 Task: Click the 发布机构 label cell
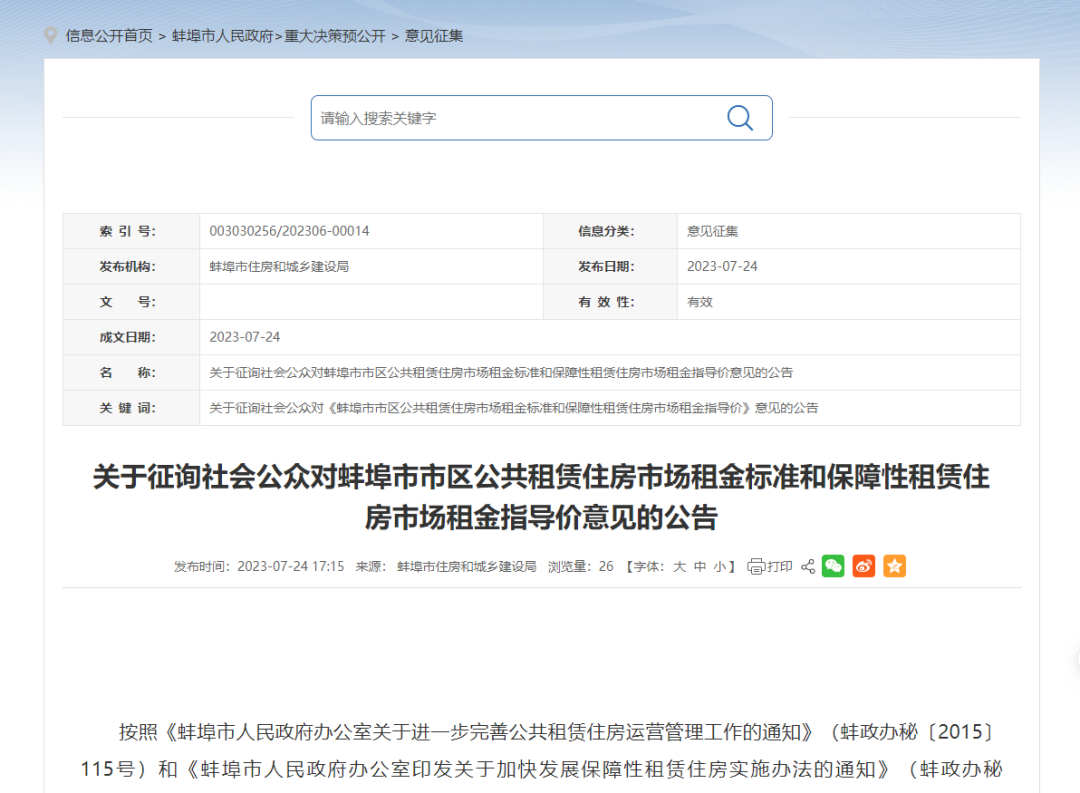click(x=131, y=267)
